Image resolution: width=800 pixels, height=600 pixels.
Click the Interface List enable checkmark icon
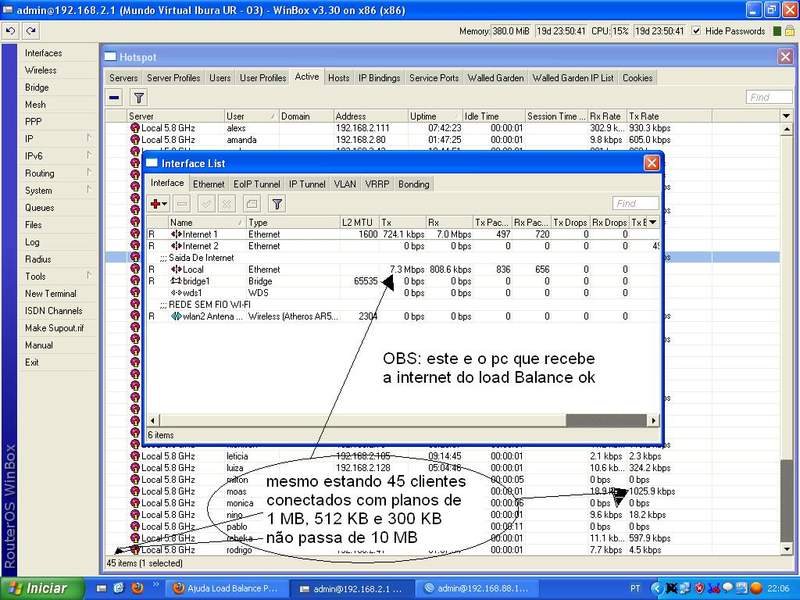207,204
